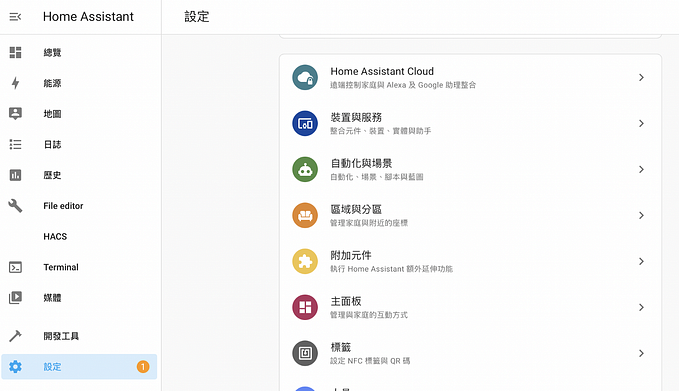Click the 媒體 play icon in sidebar
Viewport: 679px width, 391px height.
click(x=15, y=297)
